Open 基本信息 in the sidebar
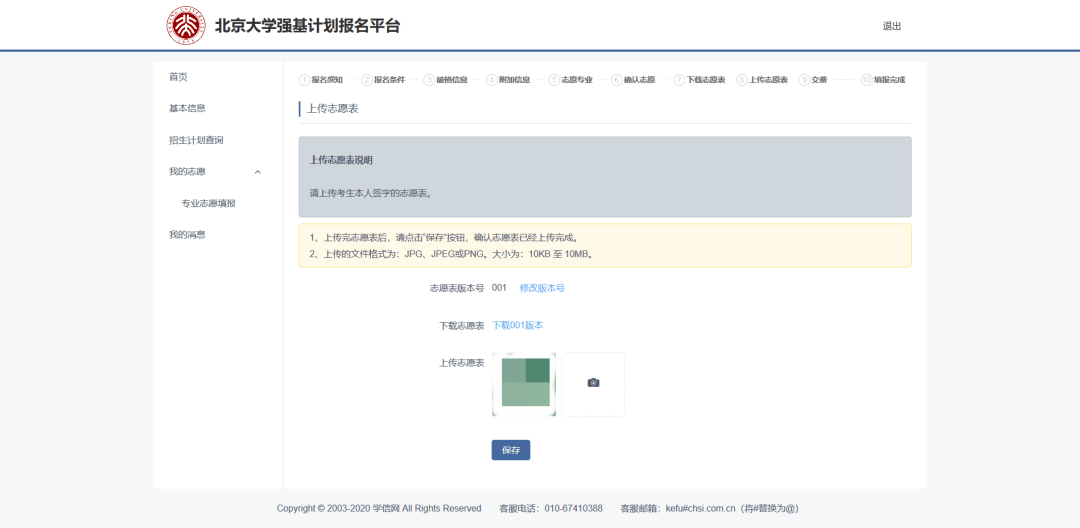The height and width of the screenshot is (528, 1080). coord(187,109)
